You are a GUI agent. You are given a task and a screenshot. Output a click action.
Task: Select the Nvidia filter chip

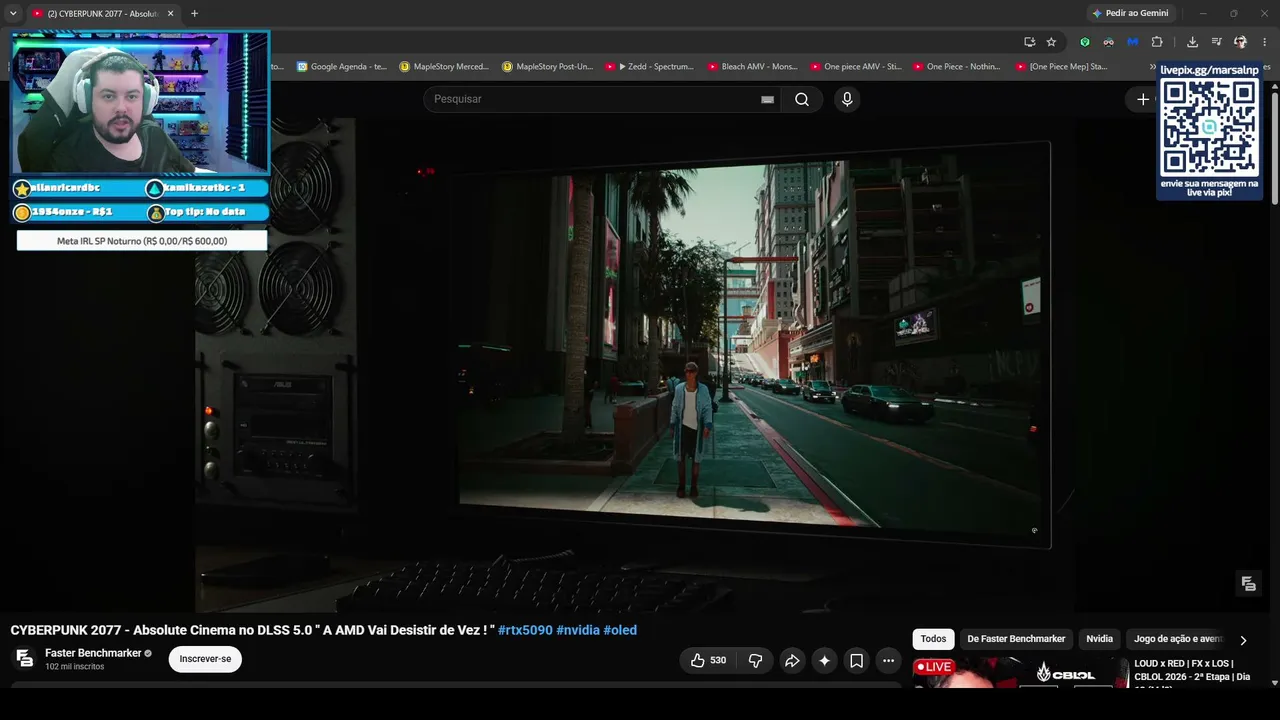tap(1099, 639)
